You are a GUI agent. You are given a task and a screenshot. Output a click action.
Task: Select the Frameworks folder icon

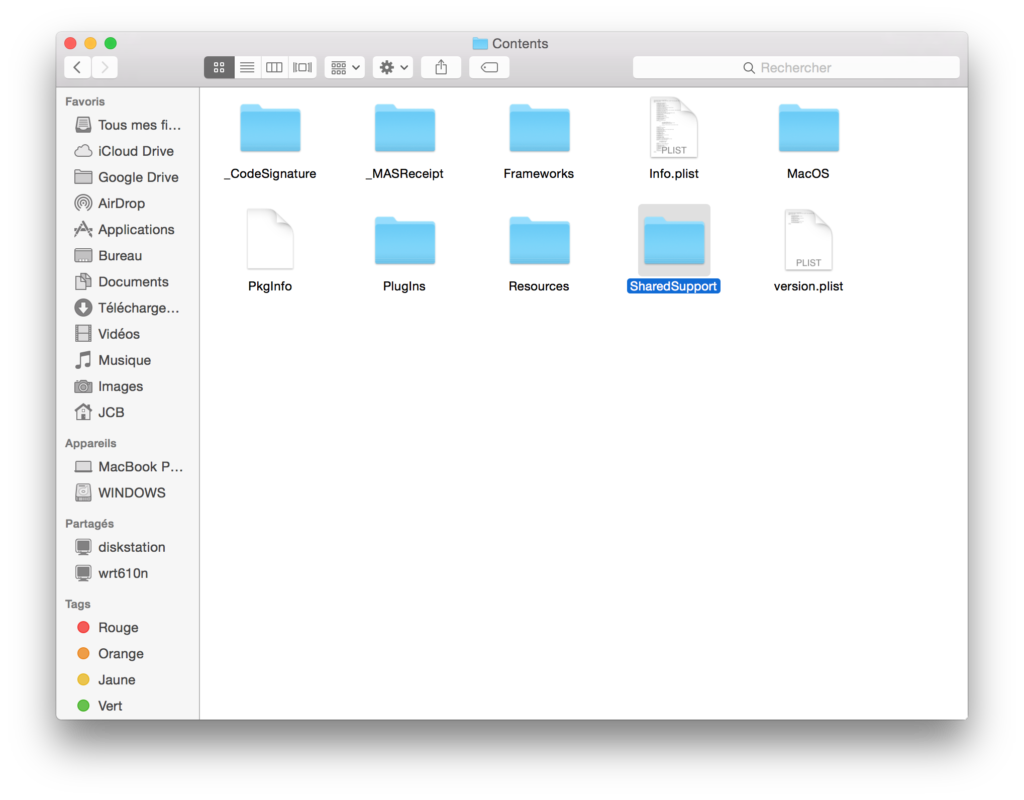tap(539, 129)
